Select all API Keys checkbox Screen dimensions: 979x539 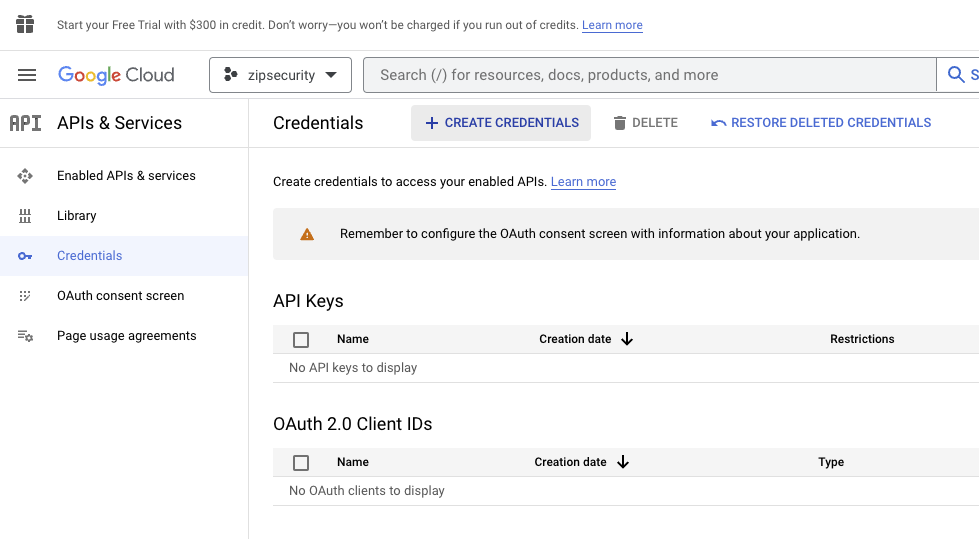301,340
